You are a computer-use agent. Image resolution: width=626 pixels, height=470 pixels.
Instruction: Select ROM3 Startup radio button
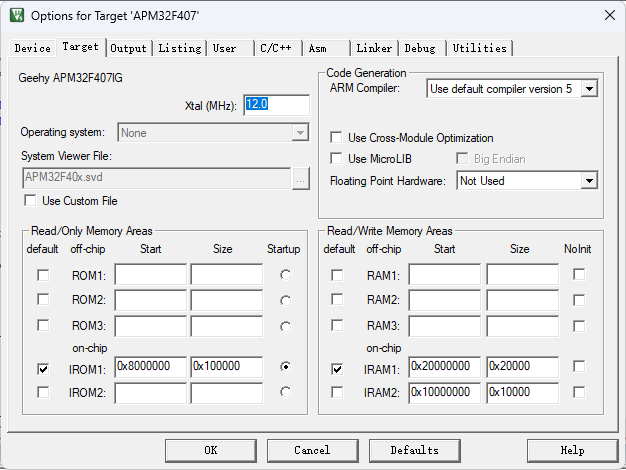[x=285, y=327]
